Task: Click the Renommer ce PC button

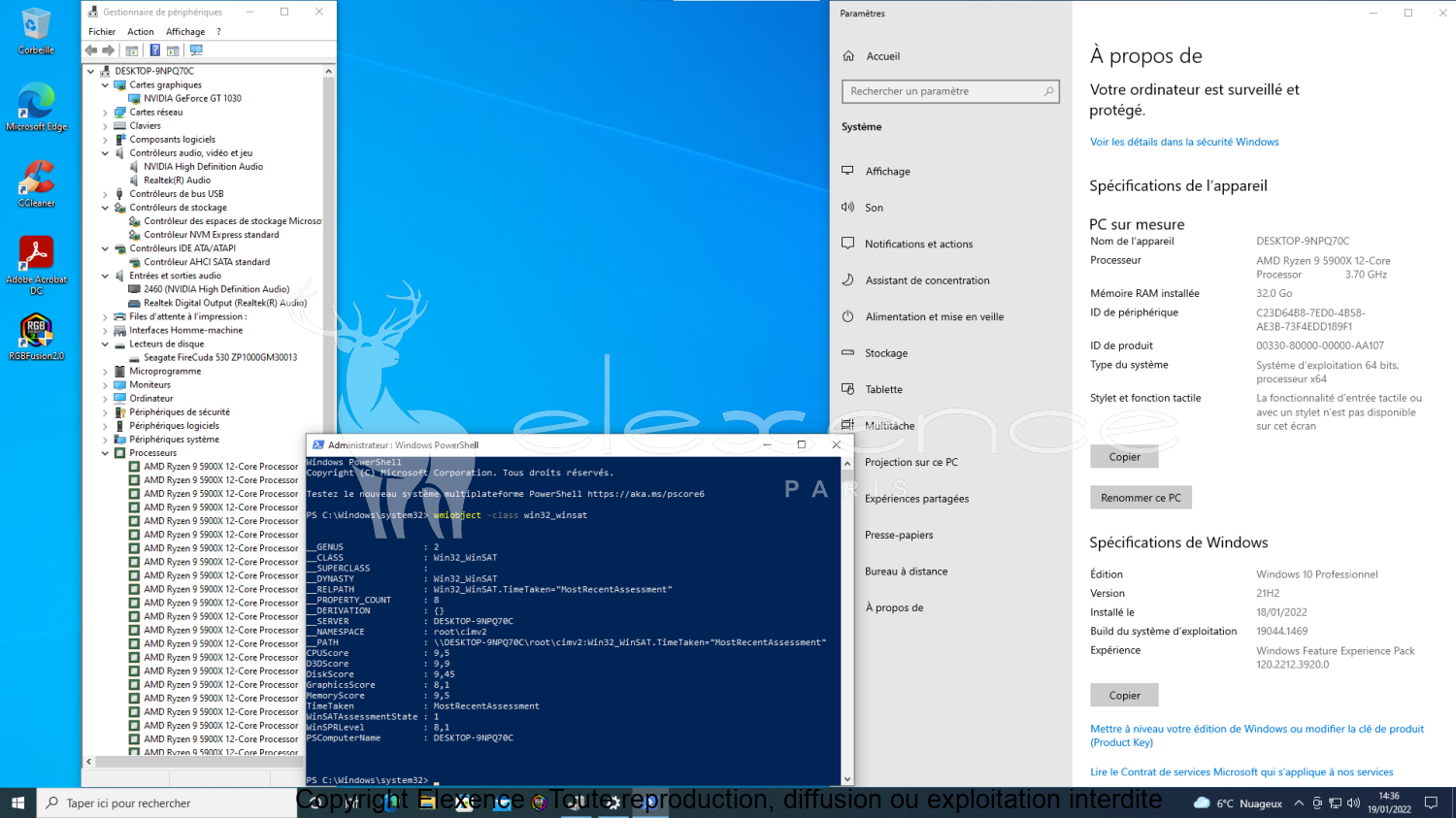Action: [x=1141, y=498]
